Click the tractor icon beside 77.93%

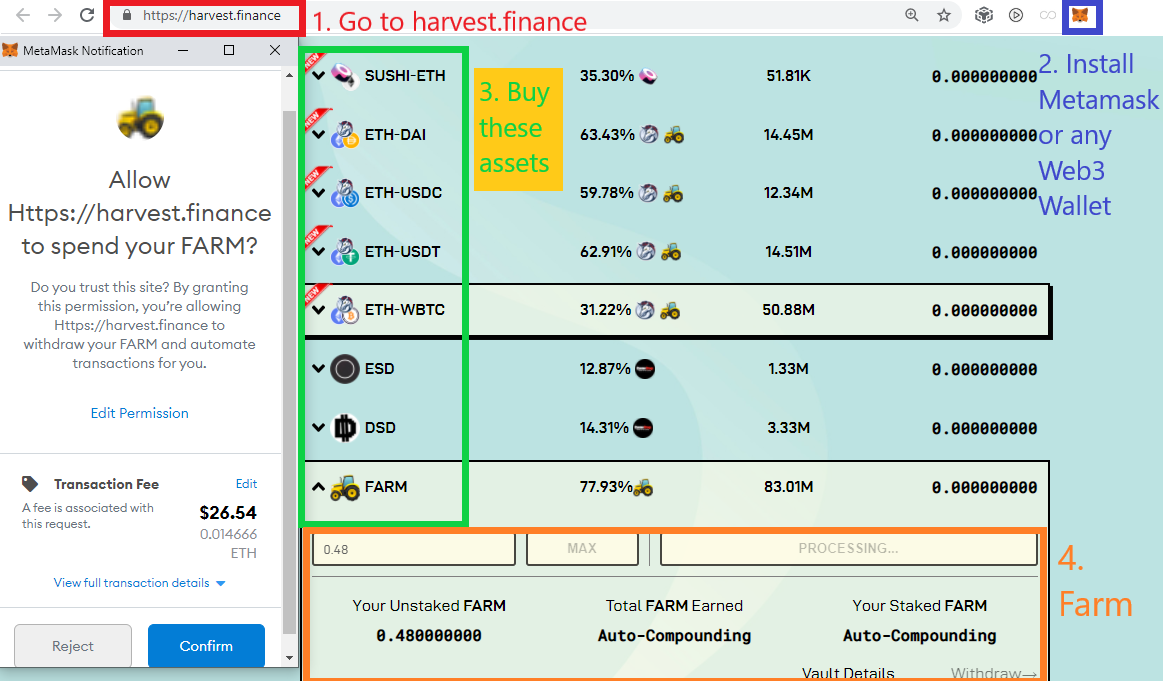click(x=643, y=487)
